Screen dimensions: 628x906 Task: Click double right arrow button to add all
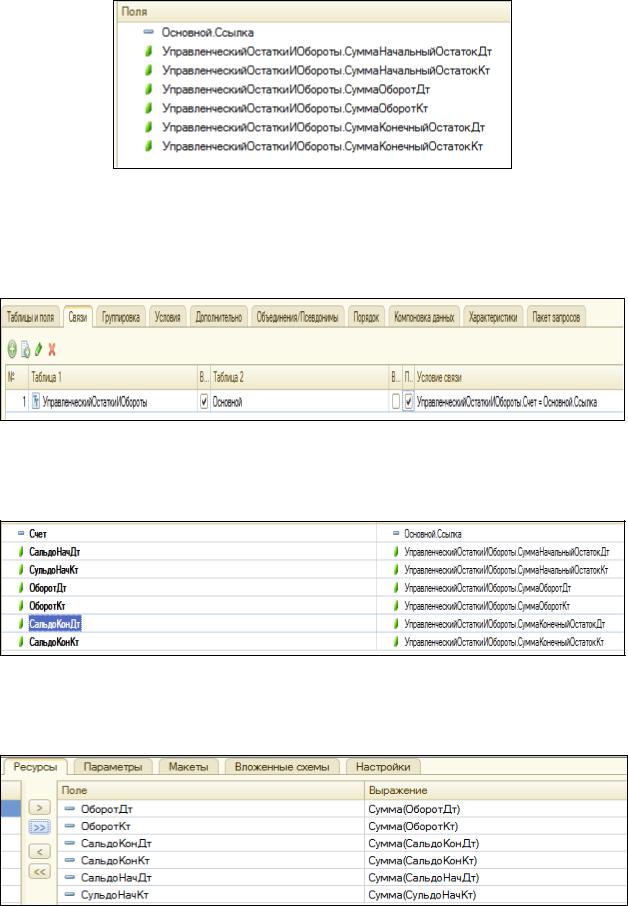[39, 827]
